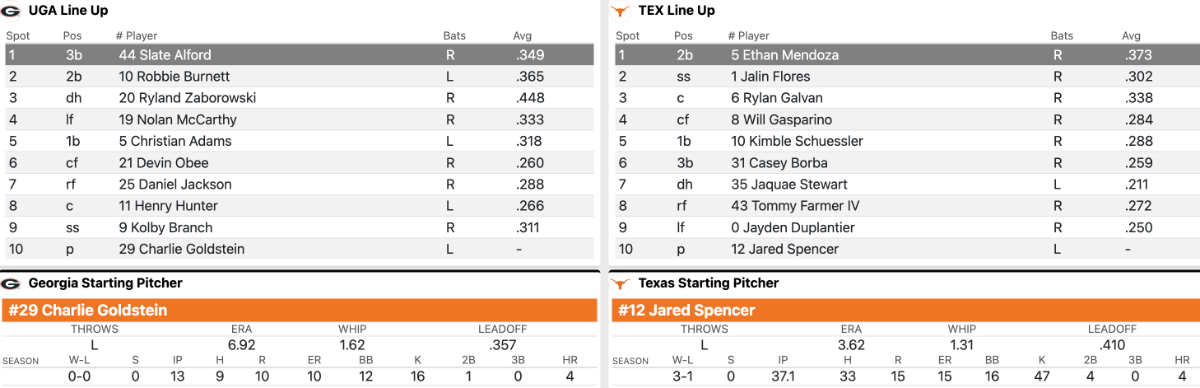Click Will Gasparino in the TEX lineup

tap(781, 120)
